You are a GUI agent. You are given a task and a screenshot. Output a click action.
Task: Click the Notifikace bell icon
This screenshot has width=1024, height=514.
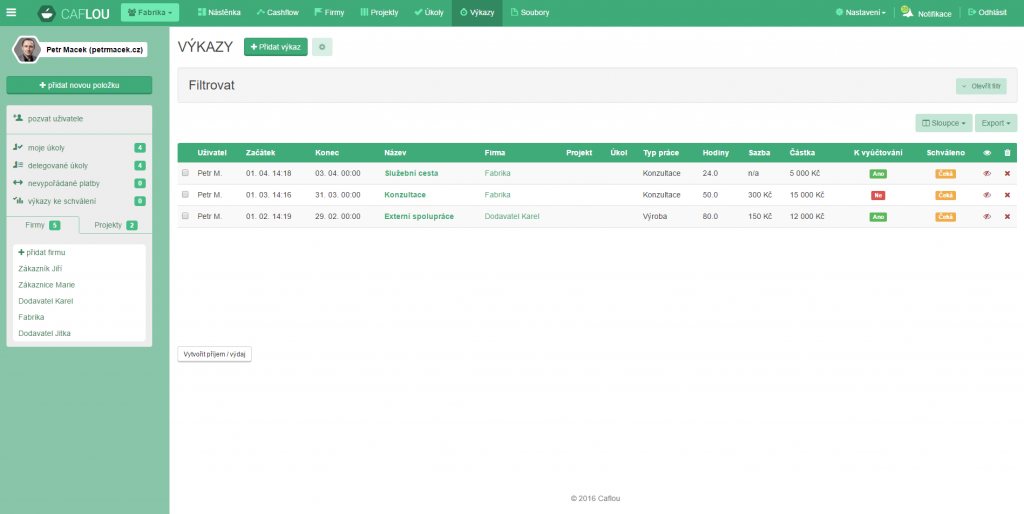906,12
